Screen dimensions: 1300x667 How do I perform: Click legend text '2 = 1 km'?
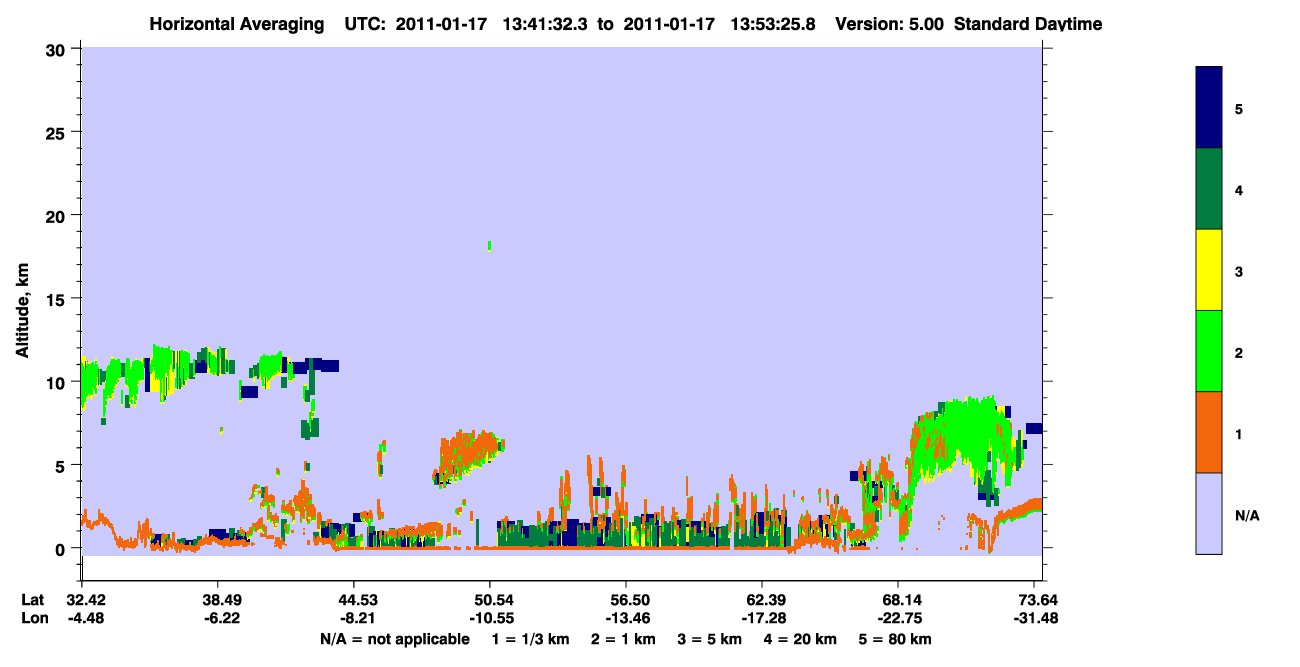[x=625, y=639]
